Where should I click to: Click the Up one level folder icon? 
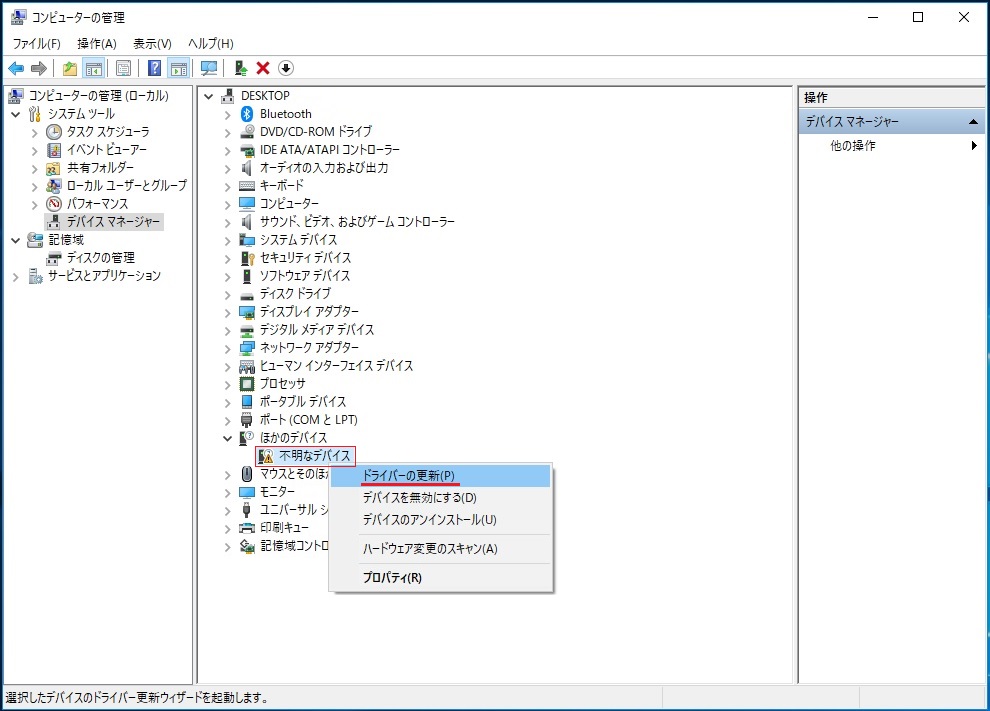click(70, 68)
